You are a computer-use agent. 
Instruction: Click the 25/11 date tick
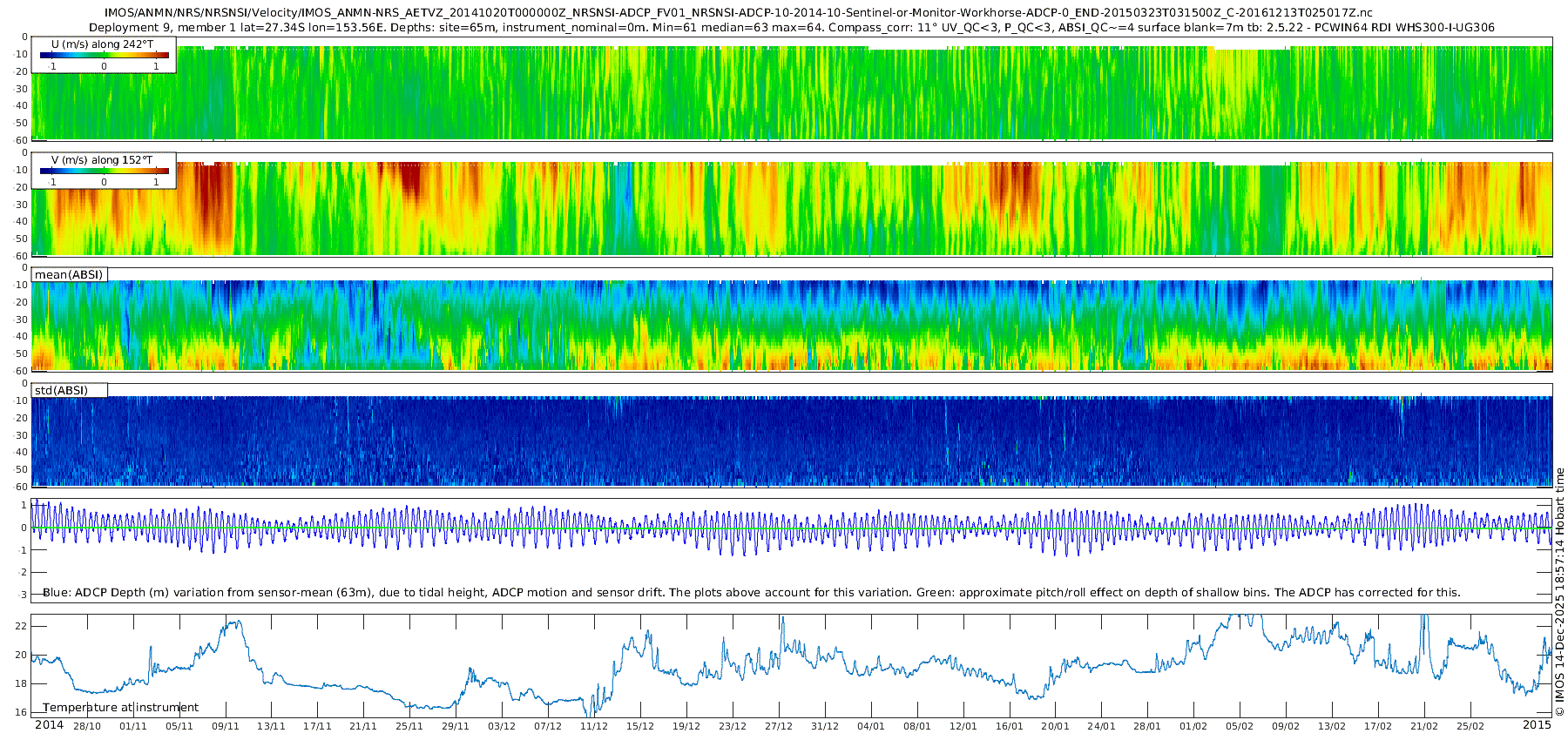point(409,726)
